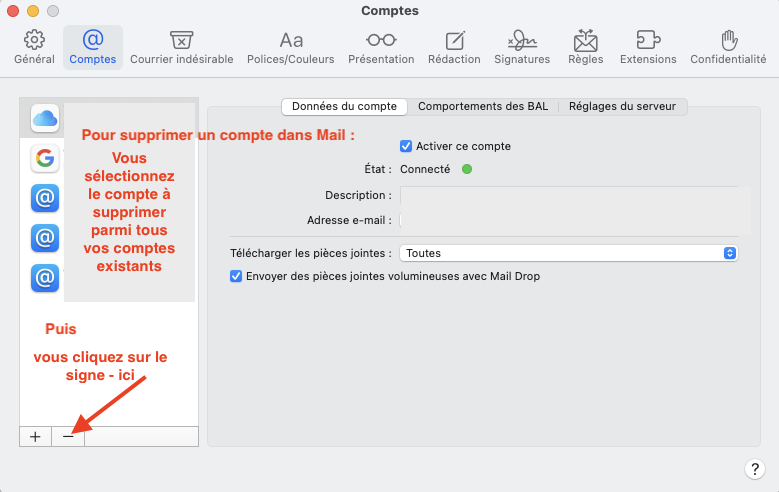Open the Extensions pane
Viewport: 779px width, 492px height.
pyautogui.click(x=648, y=47)
